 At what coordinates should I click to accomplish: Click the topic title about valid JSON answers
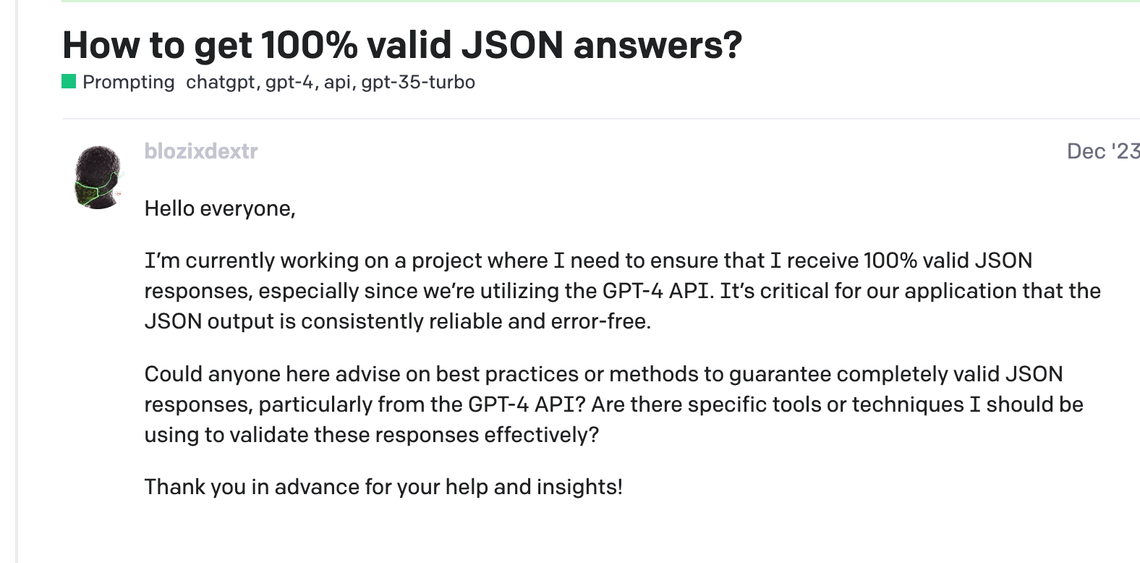click(x=402, y=44)
